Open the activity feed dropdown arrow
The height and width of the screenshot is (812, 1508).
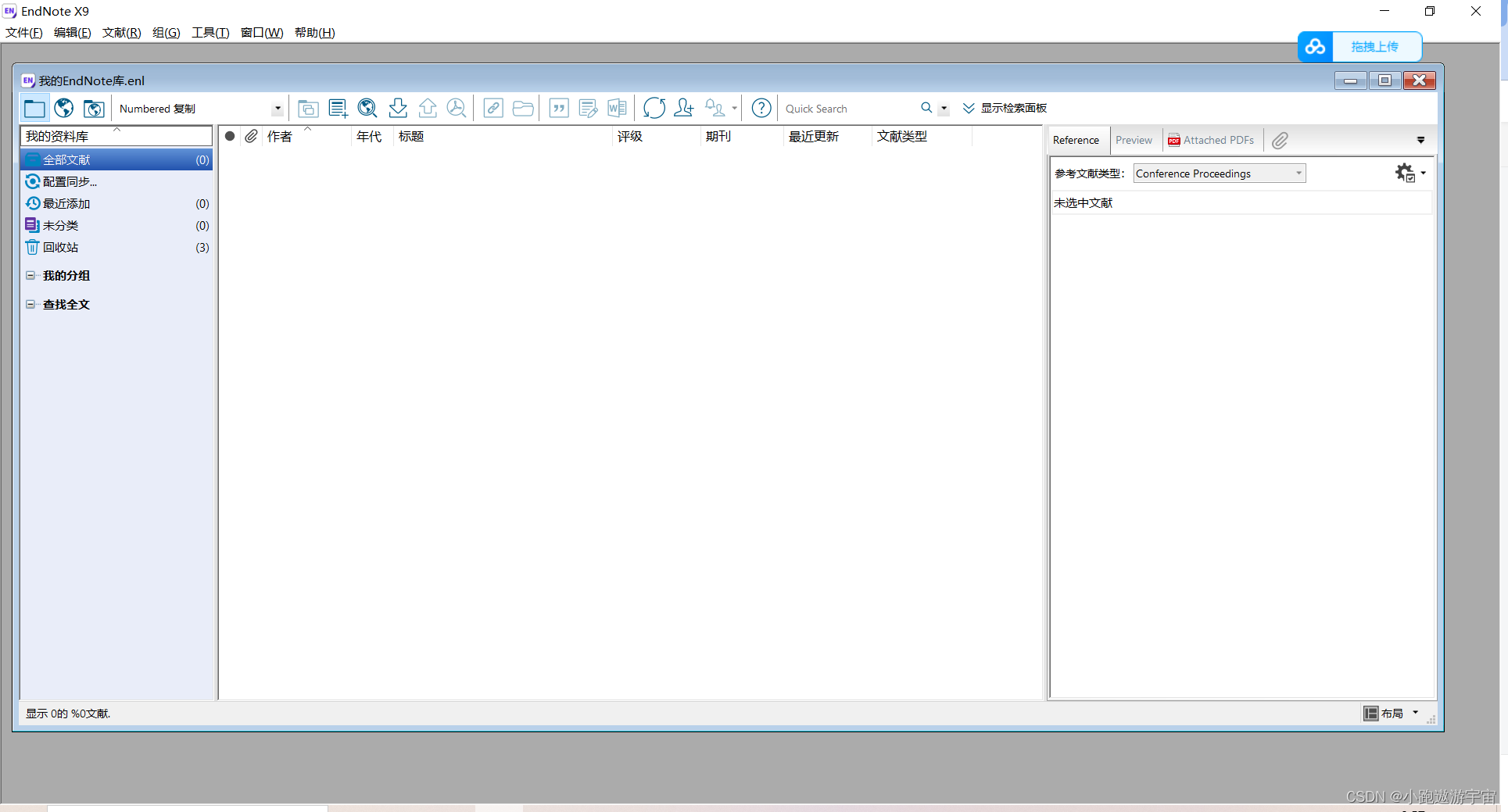click(734, 109)
